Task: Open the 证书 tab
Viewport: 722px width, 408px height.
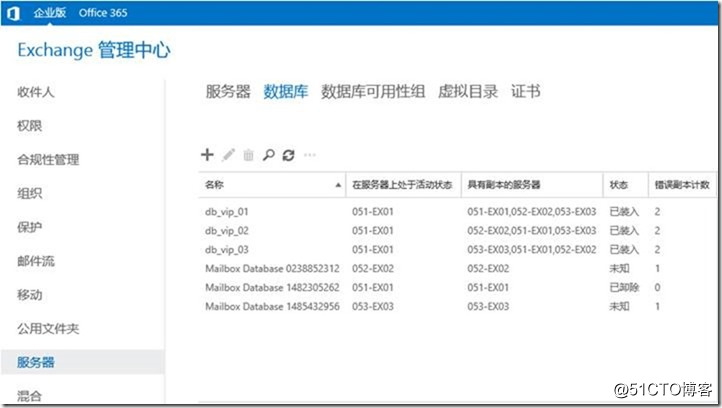Action: click(x=525, y=91)
